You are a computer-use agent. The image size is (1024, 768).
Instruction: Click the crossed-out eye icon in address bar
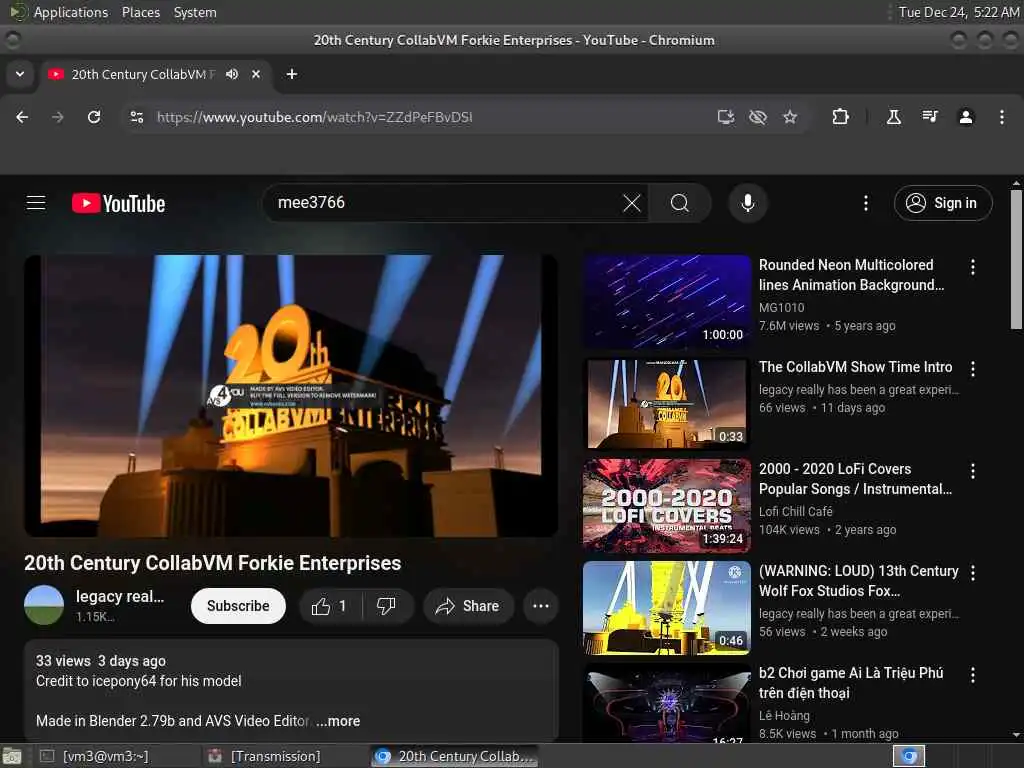[x=758, y=117]
